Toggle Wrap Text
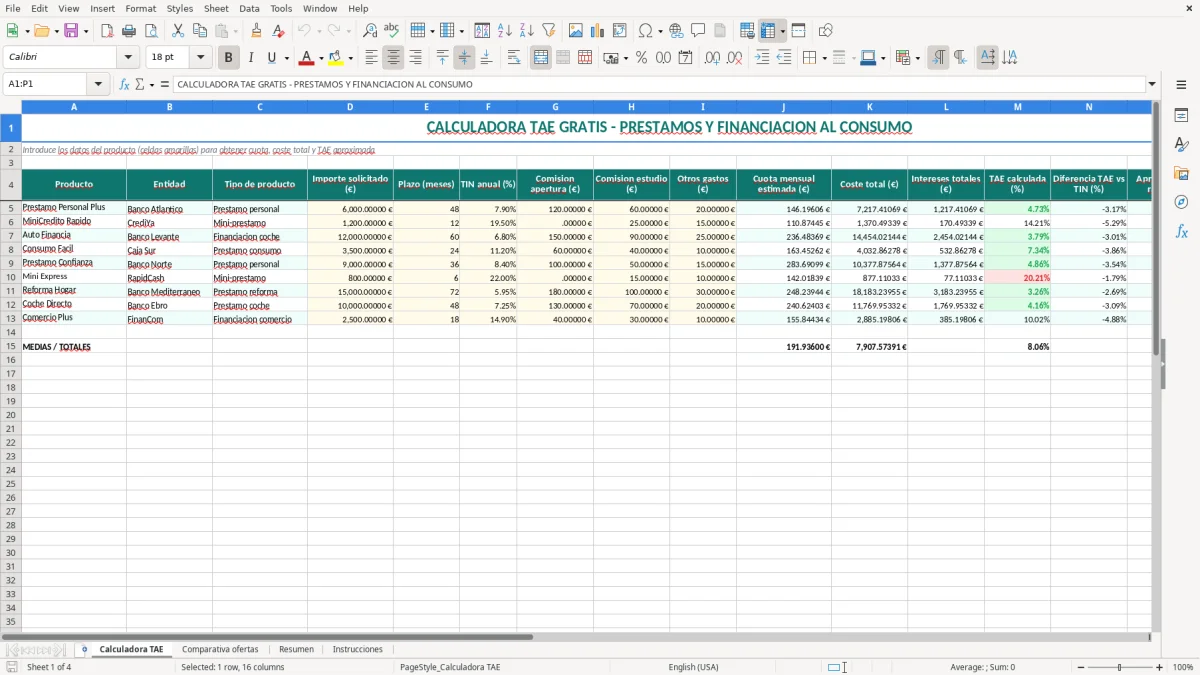The height and width of the screenshot is (675, 1200). pos(514,58)
